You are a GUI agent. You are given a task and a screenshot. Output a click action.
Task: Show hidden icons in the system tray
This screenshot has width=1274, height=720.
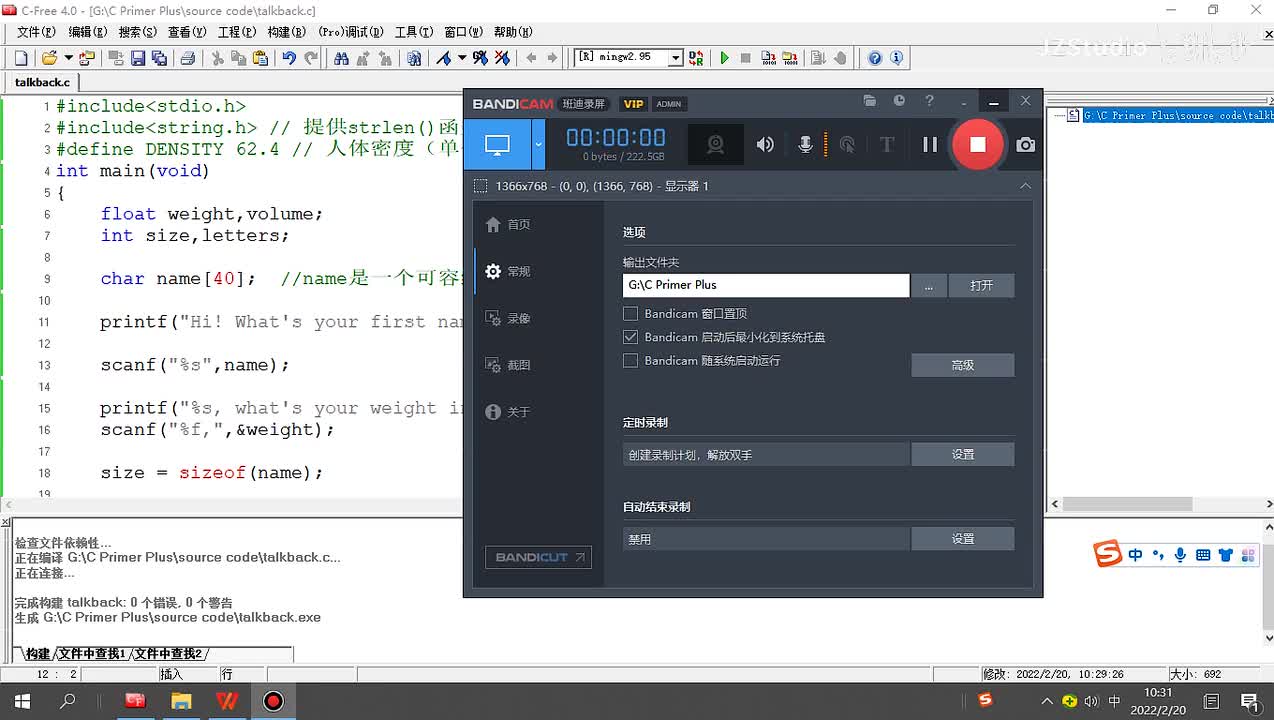tap(1047, 701)
